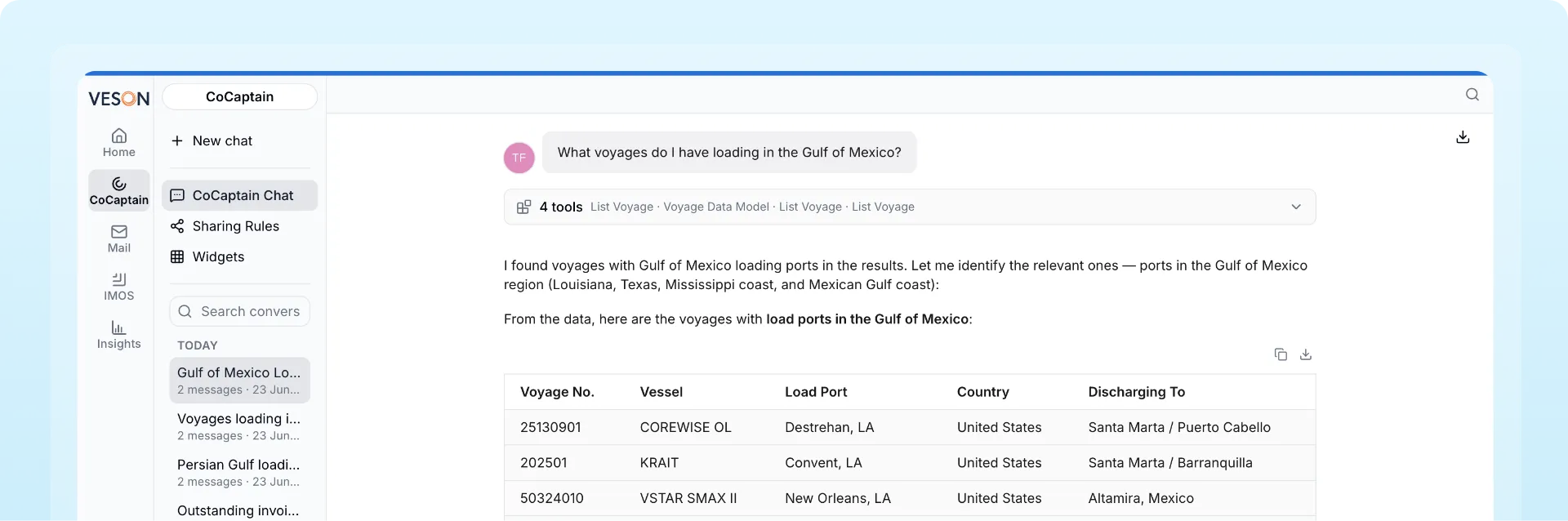Image resolution: width=1568 pixels, height=521 pixels.
Task: Click the Search conversations field
Action: pos(239,311)
